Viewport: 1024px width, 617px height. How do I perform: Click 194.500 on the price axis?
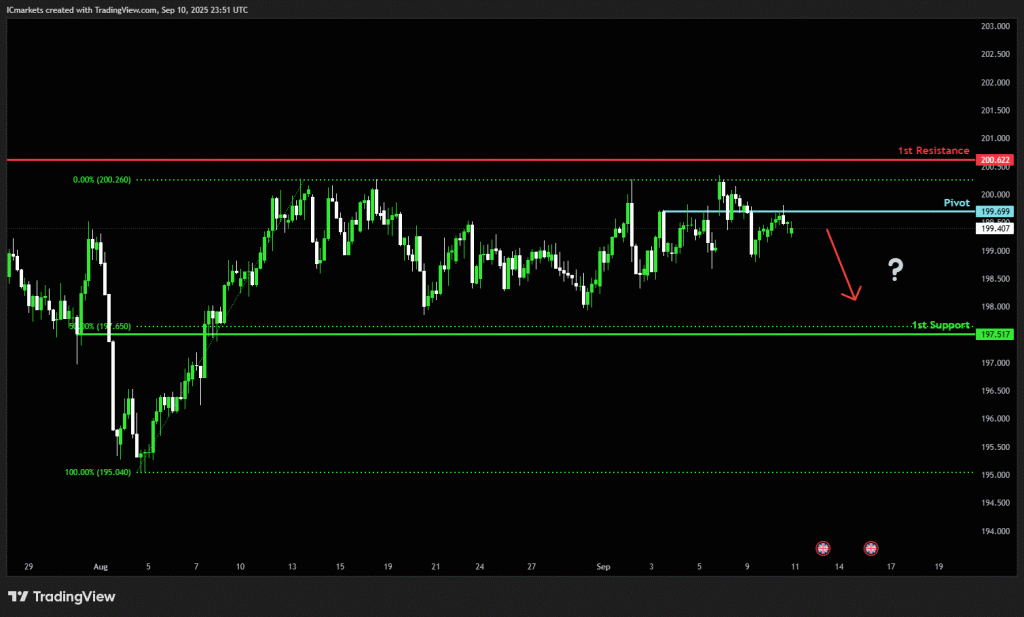pos(995,503)
